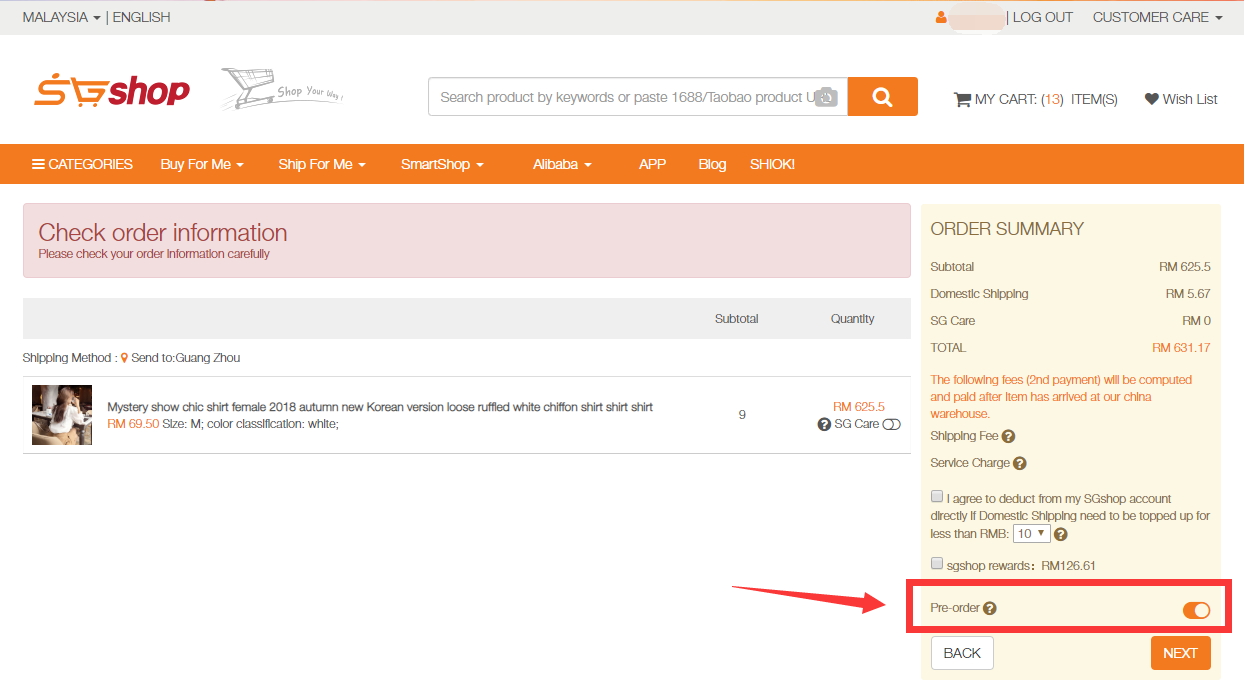Click the ORDER SUMMARY heading

[x=1007, y=229]
